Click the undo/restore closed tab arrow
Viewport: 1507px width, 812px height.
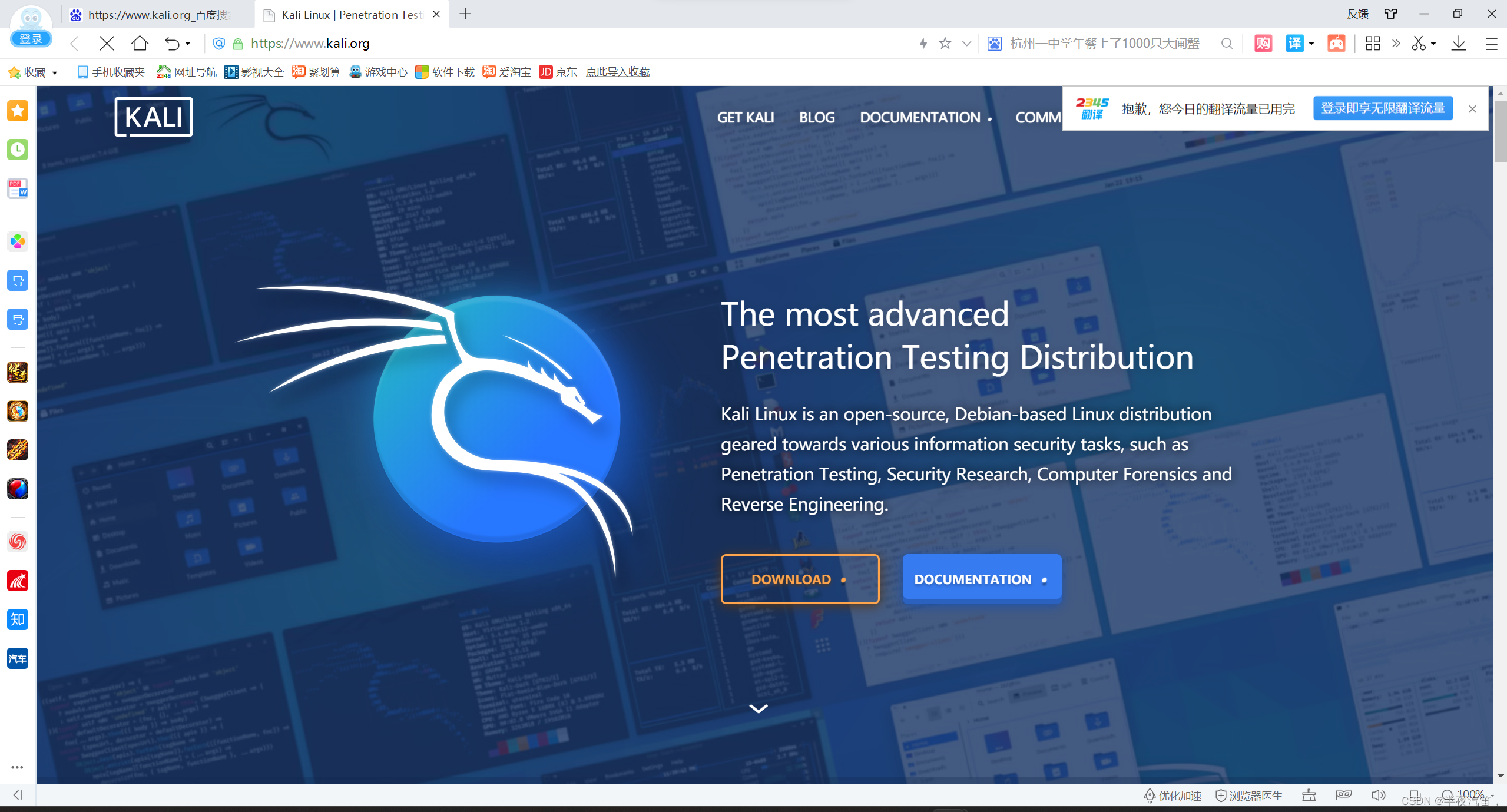click(171, 43)
